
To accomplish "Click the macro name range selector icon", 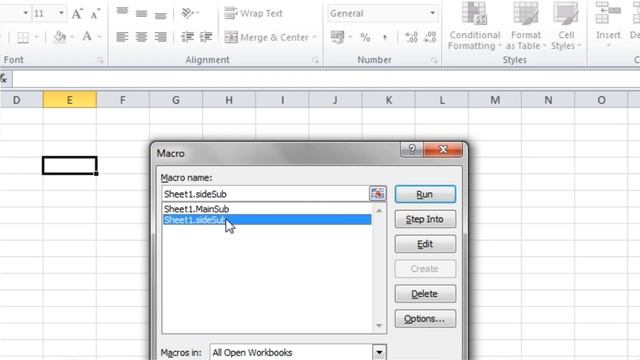I will pos(378,193).
